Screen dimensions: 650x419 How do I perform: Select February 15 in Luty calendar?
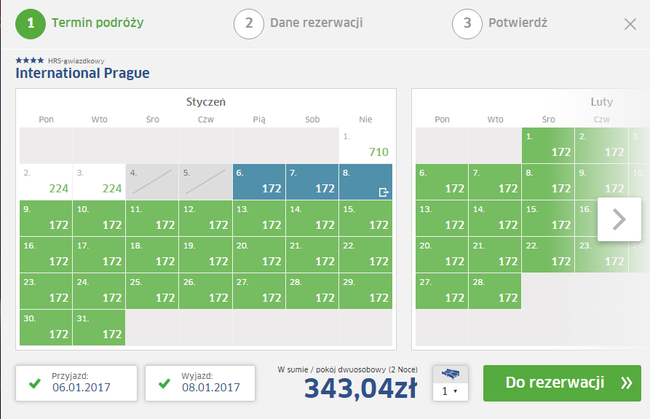(548, 218)
